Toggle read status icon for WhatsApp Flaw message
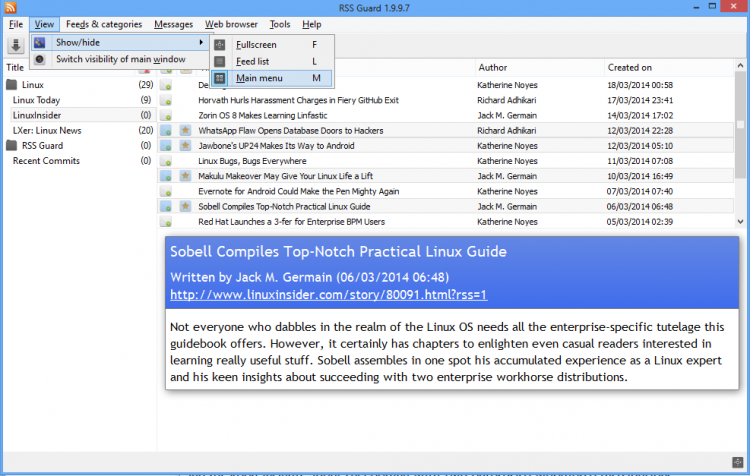The height and width of the screenshot is (476, 750). pos(166,131)
